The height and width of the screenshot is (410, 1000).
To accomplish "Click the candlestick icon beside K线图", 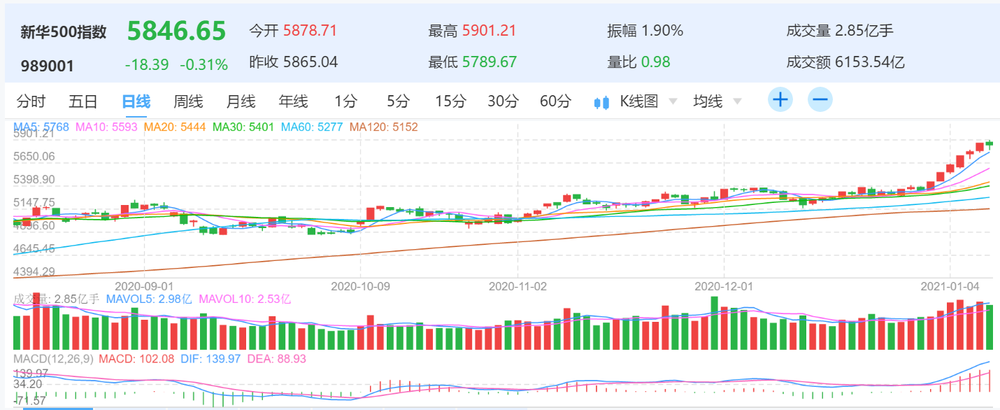I will coord(602,101).
